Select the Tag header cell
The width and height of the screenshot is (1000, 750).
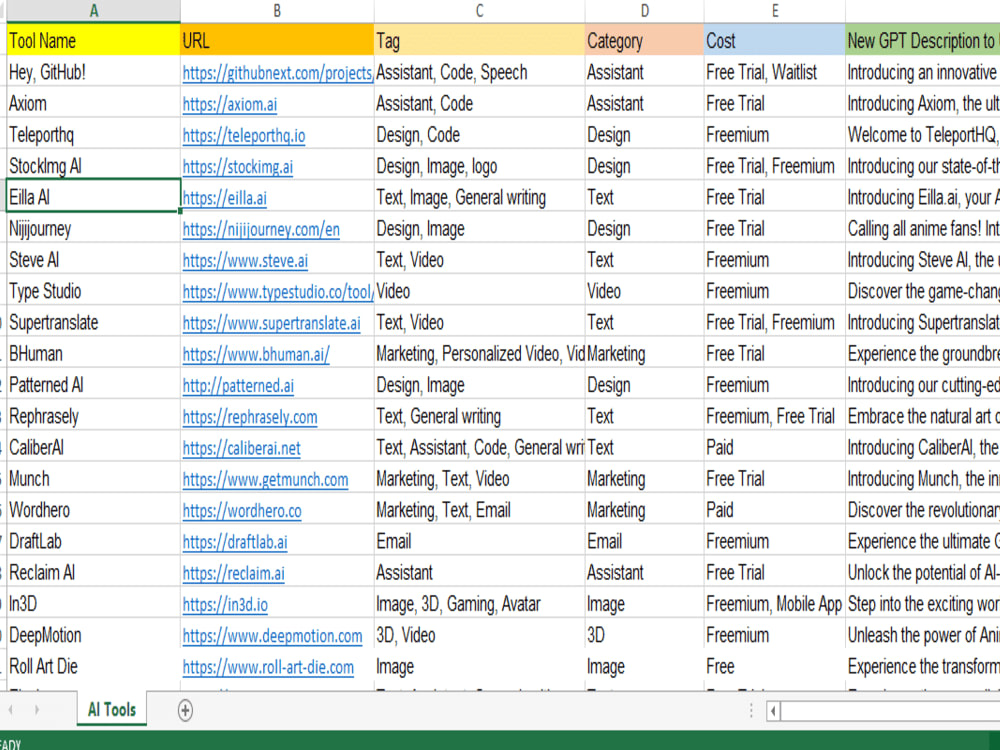click(x=479, y=40)
